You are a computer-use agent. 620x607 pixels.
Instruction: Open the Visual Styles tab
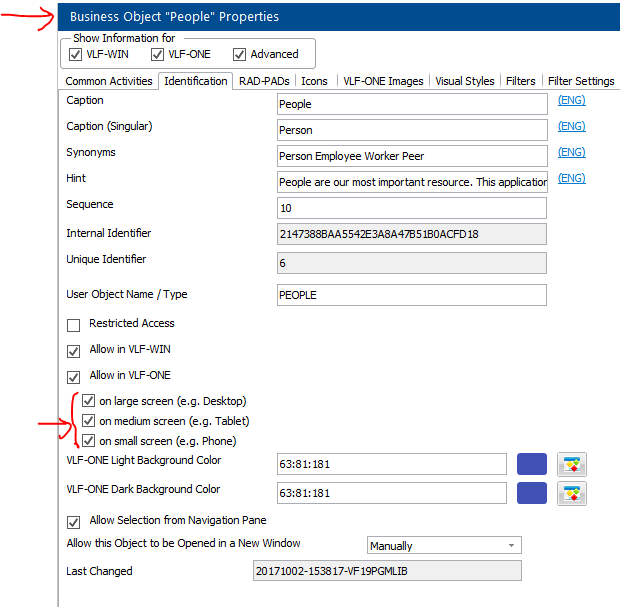(465, 81)
